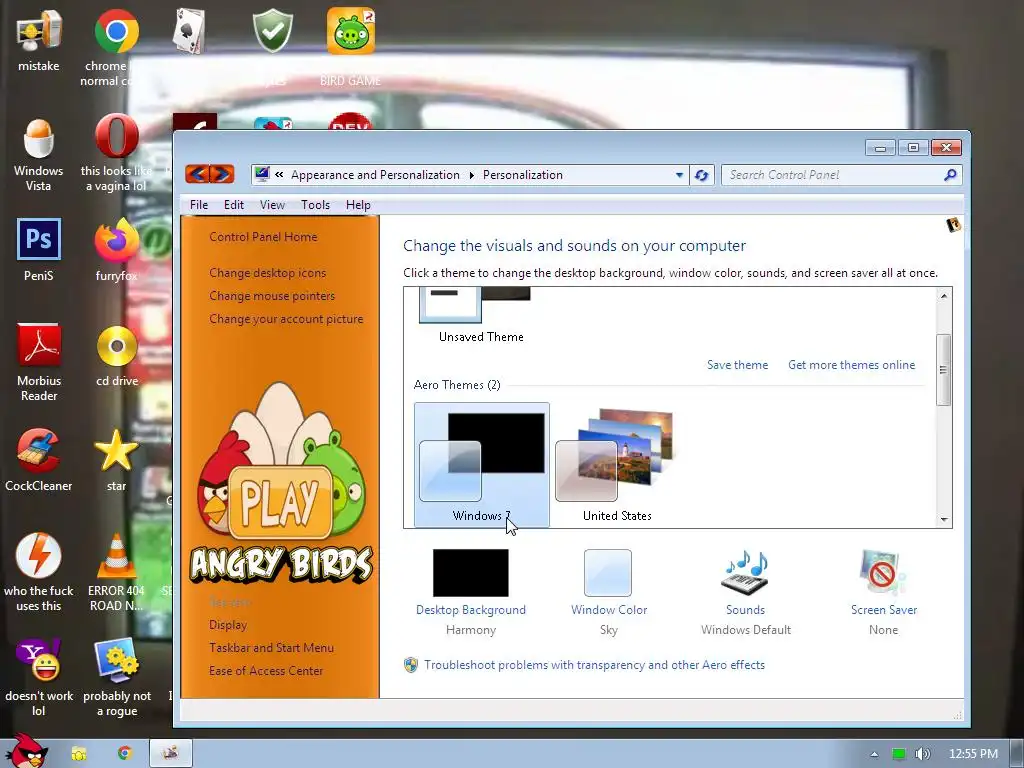
Task: Select the Windows 7 Aero theme
Action: pyautogui.click(x=482, y=464)
